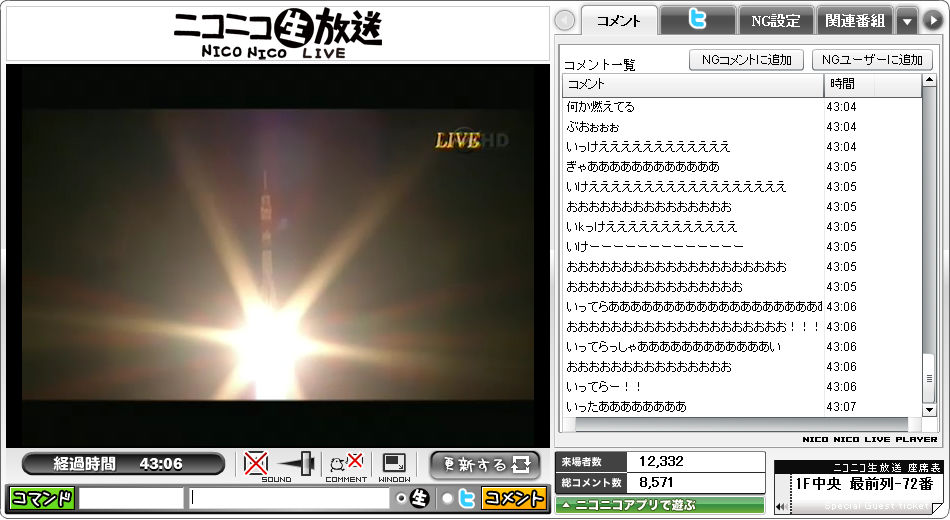
Task: Adjust the volume slider knob
Action: point(307,464)
